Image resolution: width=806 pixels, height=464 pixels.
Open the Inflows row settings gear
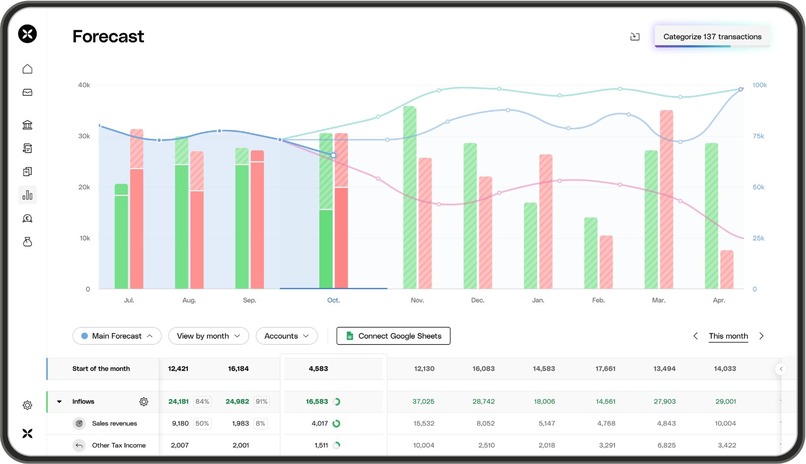143,401
